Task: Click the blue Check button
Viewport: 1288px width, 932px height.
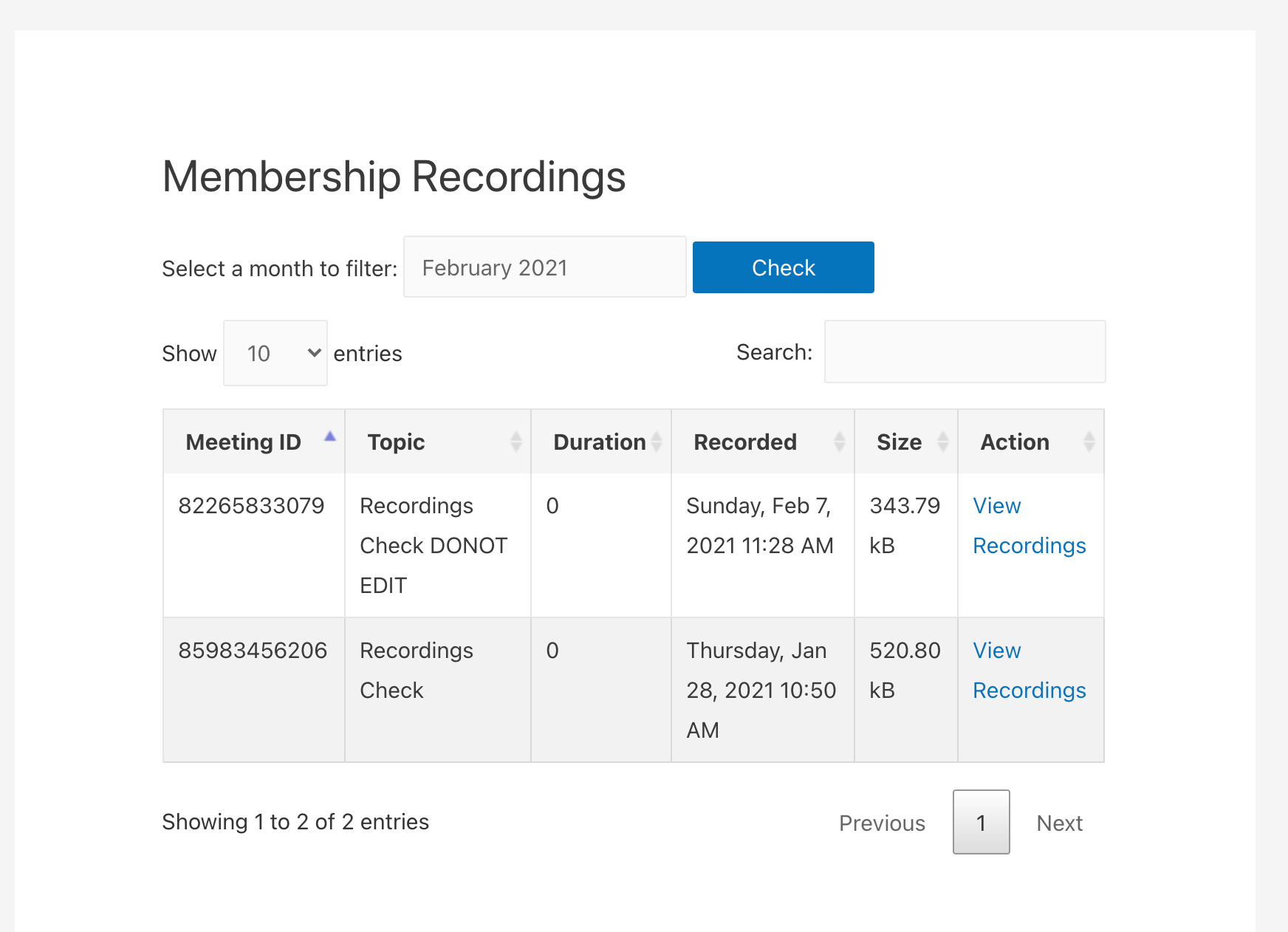Action: point(783,267)
